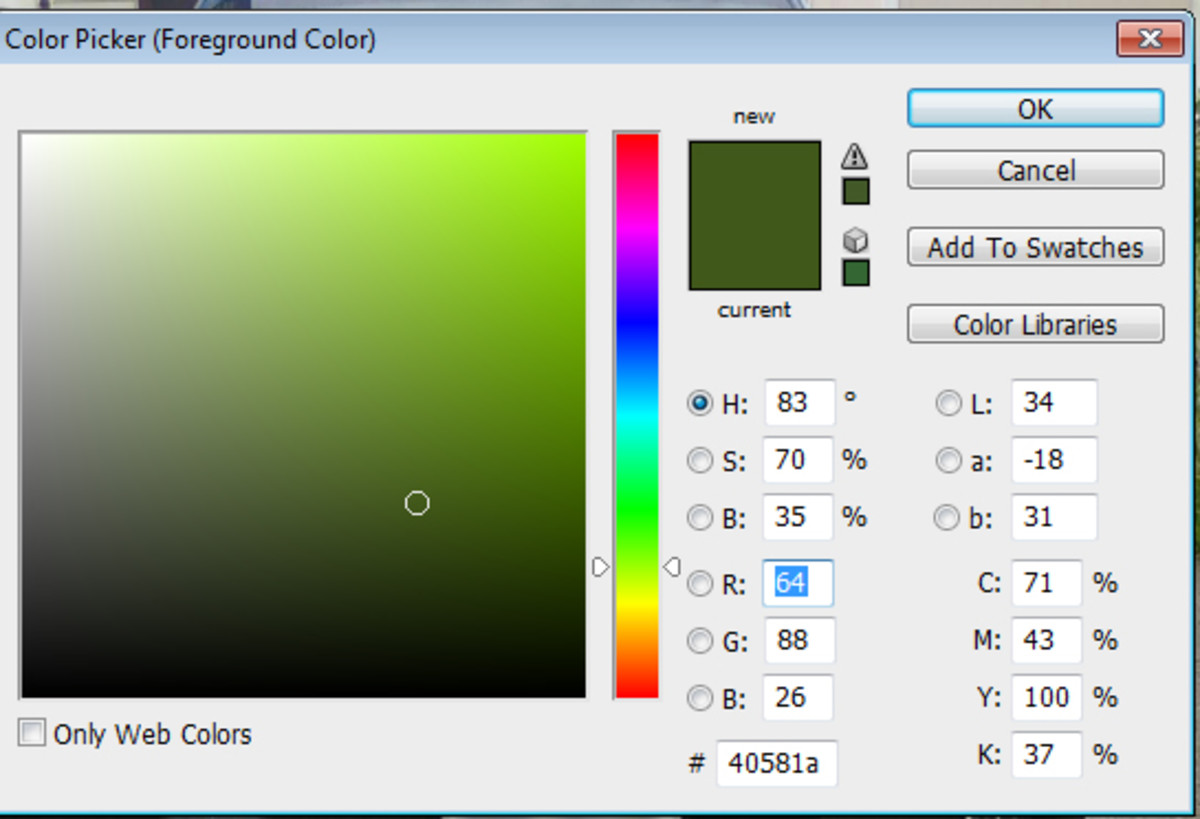Cancel the color picker dialog

(1034, 169)
